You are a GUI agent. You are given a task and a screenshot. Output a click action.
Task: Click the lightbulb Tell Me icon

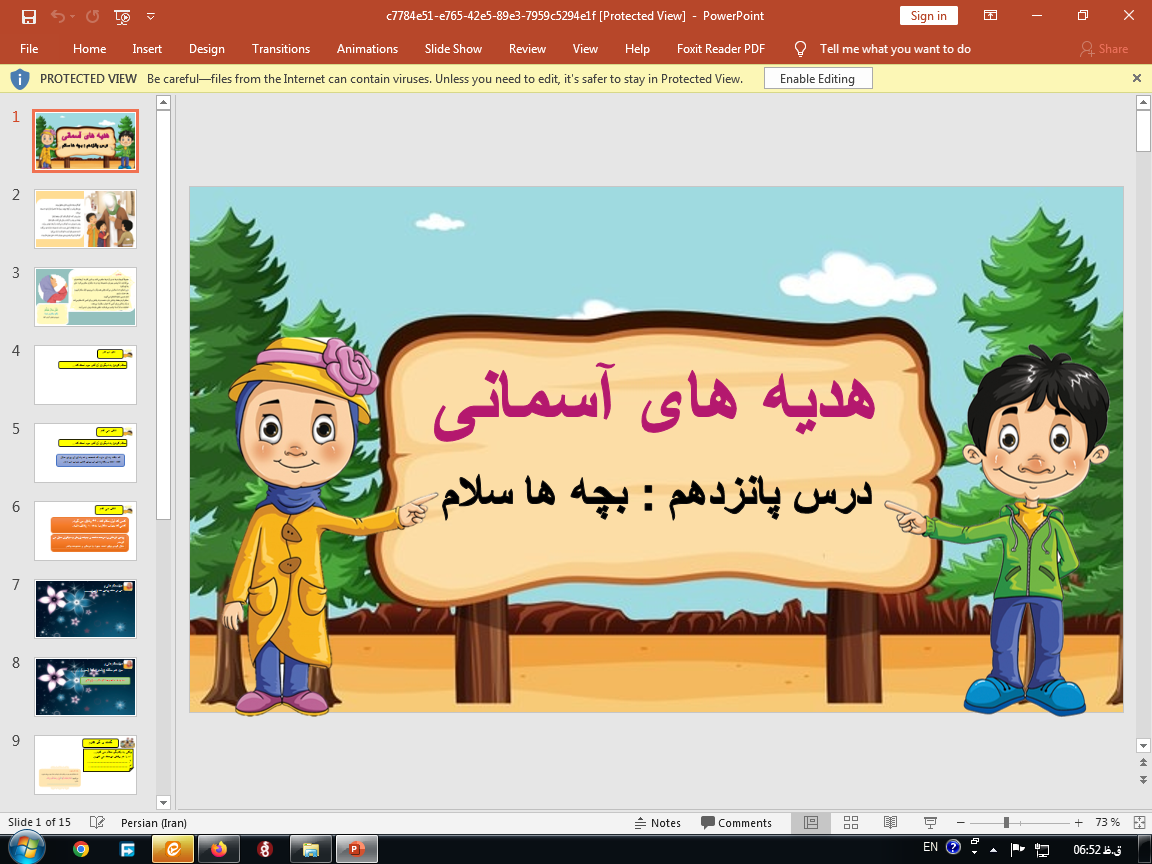[800, 48]
